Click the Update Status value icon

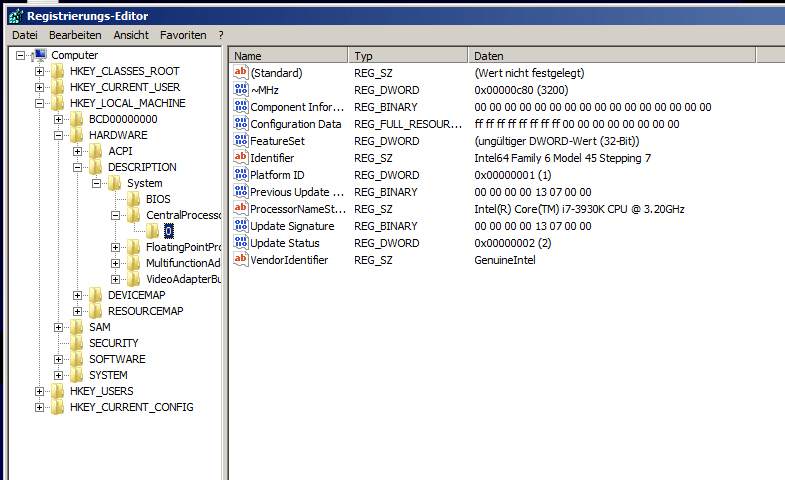point(241,243)
